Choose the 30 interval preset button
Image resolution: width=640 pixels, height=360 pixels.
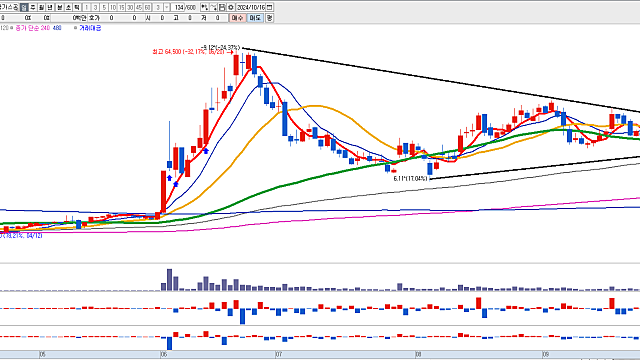130,7
